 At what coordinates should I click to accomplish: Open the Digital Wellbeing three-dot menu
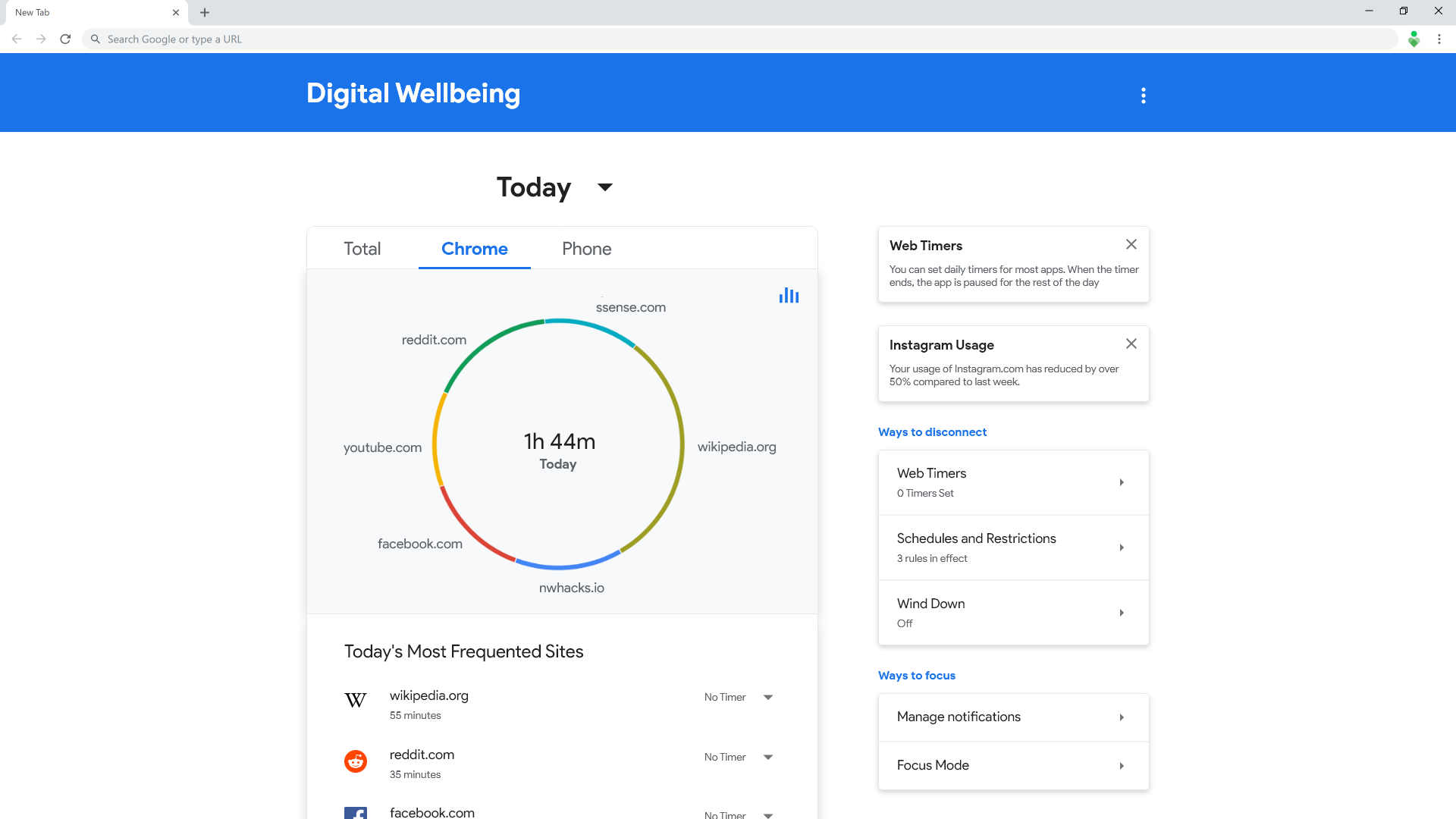[x=1144, y=96]
